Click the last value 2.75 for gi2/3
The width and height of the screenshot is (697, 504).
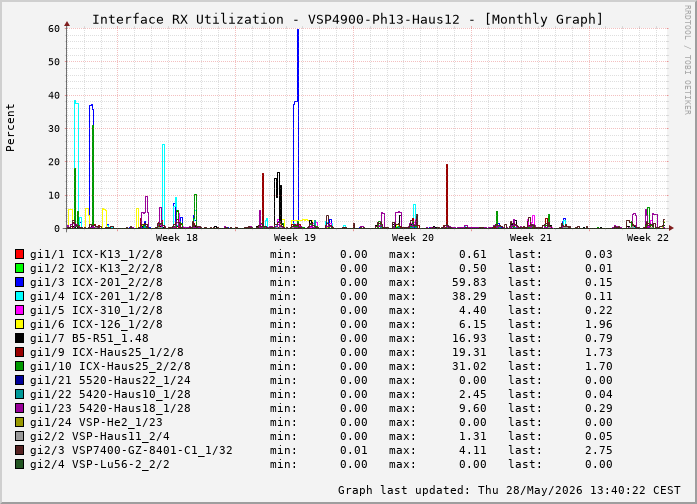click(x=598, y=450)
